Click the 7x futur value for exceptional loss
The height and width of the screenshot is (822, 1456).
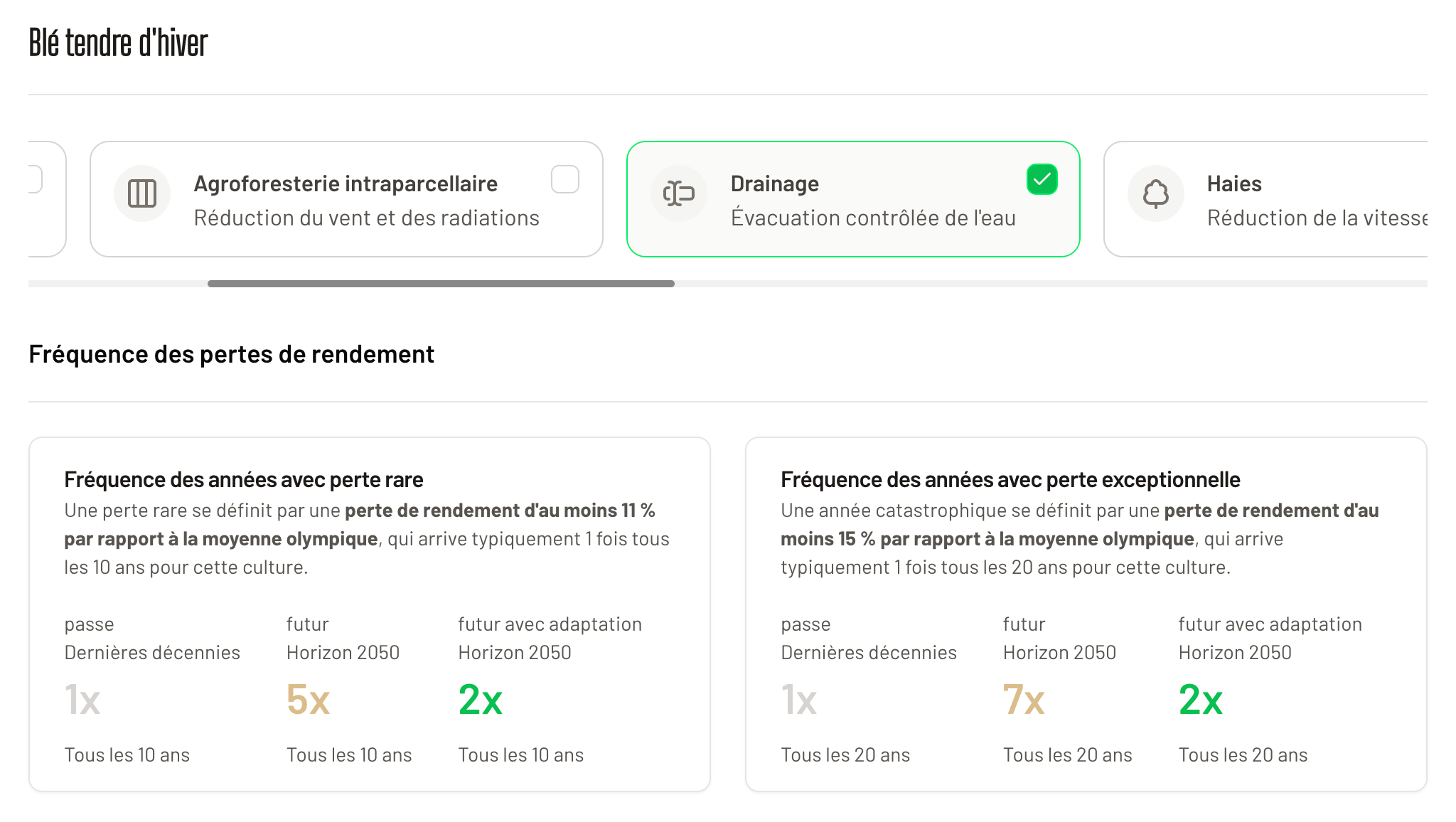[x=1023, y=700]
